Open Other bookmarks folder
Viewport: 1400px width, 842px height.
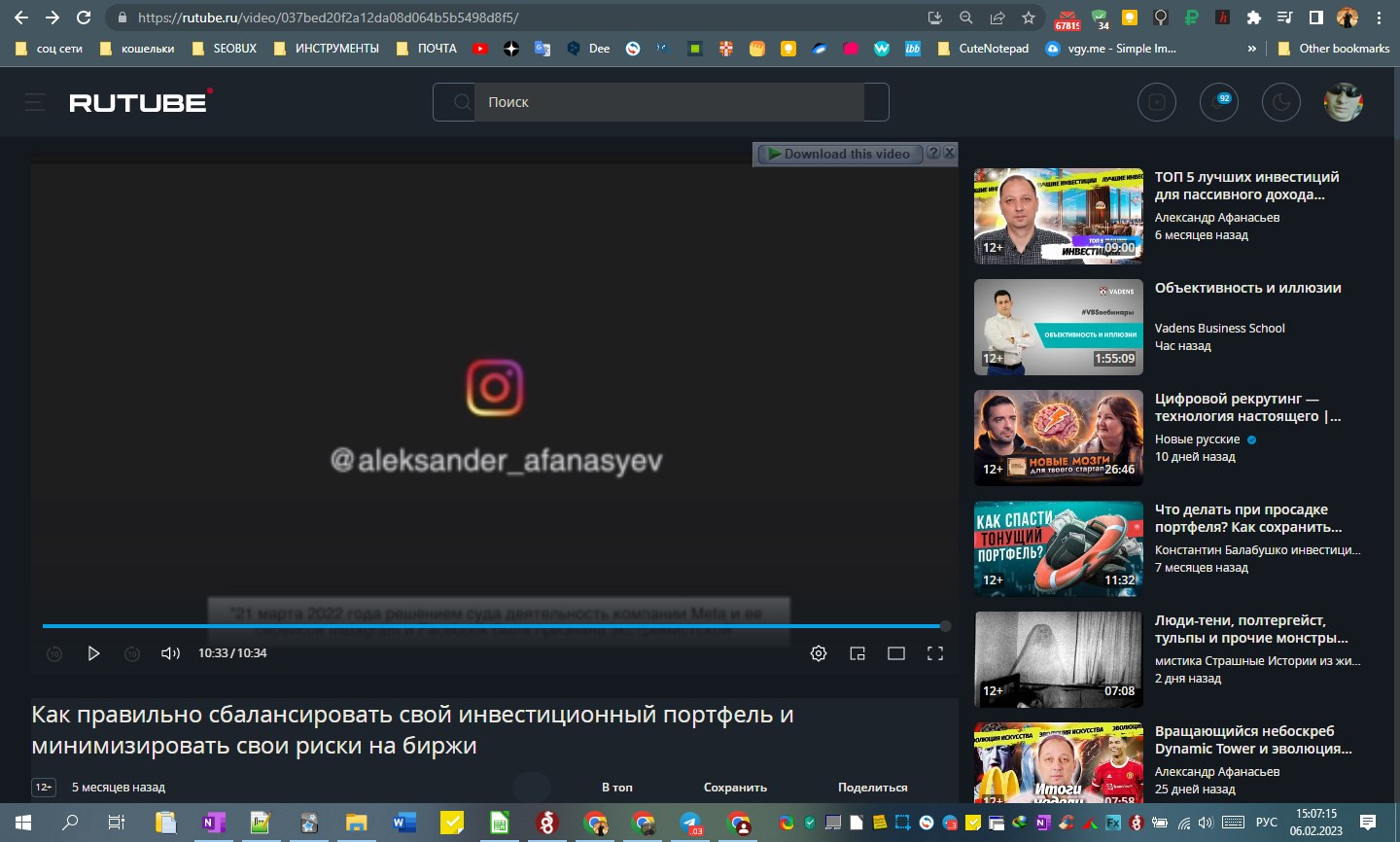pyautogui.click(x=1333, y=48)
